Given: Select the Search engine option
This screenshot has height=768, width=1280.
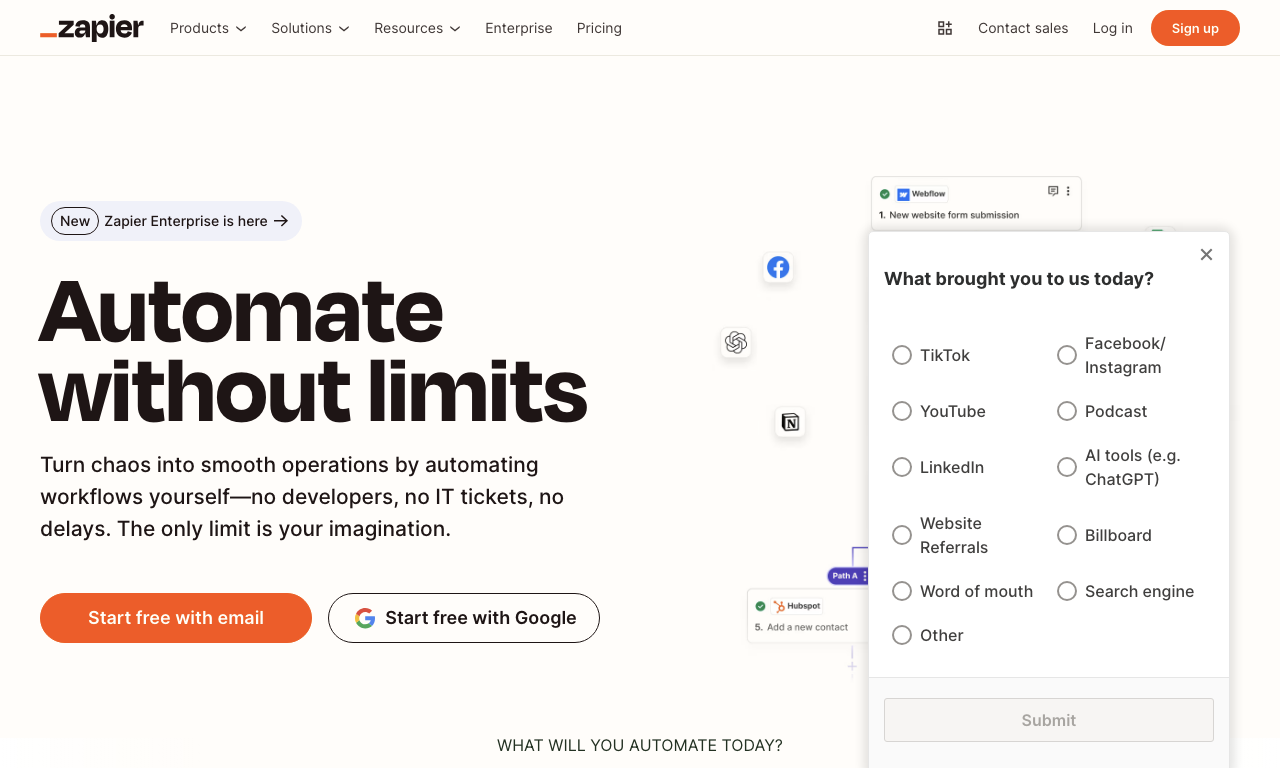Looking at the screenshot, I should click(x=1067, y=591).
